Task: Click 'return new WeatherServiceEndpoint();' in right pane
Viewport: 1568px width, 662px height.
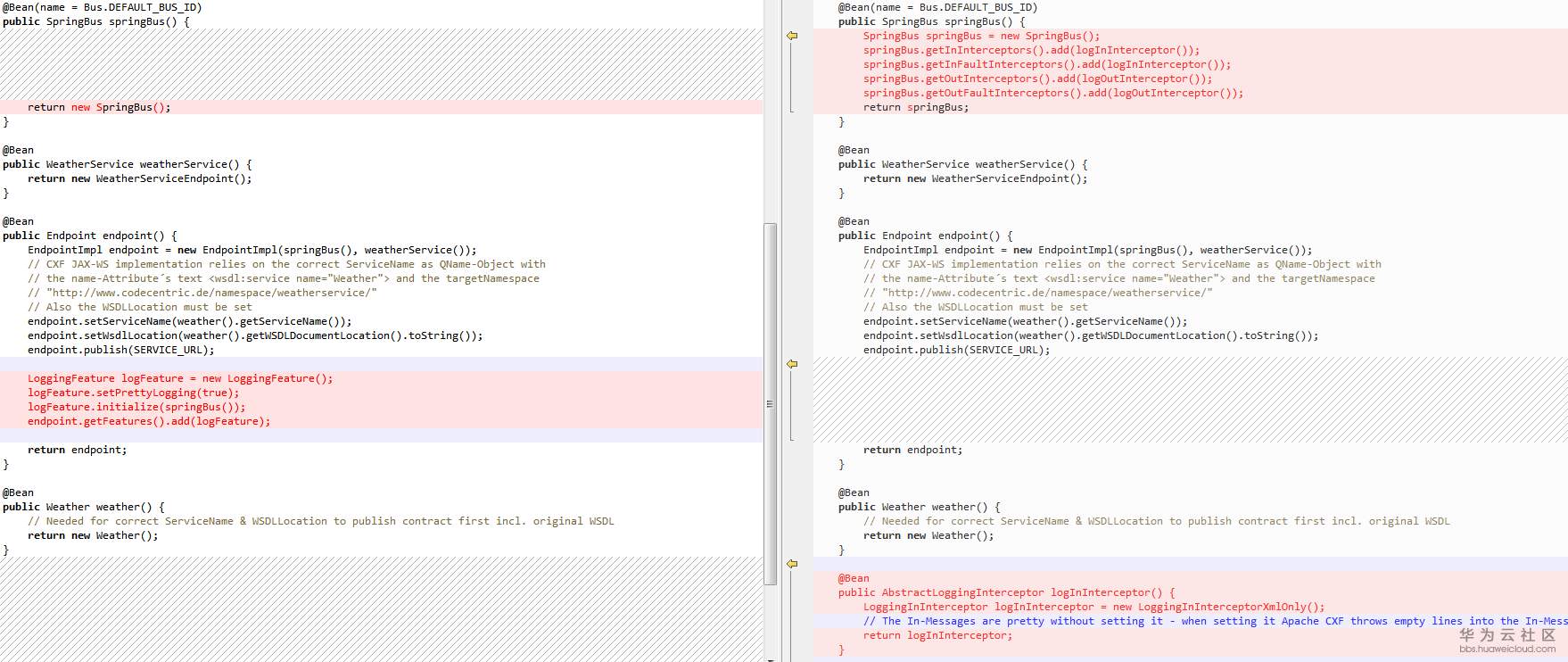Action: pyautogui.click(x=976, y=178)
